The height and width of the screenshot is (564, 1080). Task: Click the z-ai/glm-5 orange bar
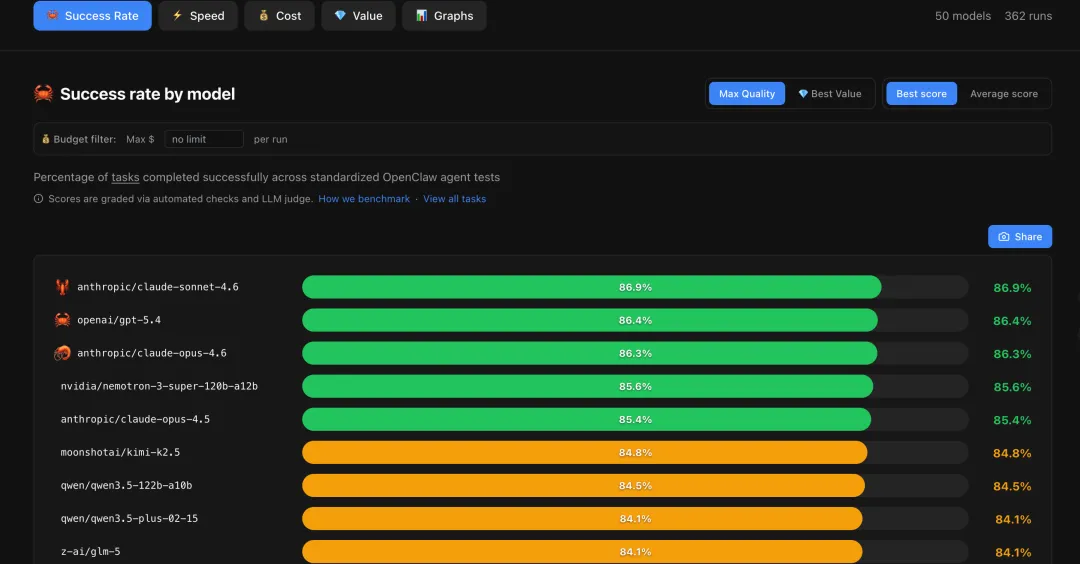[582, 552]
